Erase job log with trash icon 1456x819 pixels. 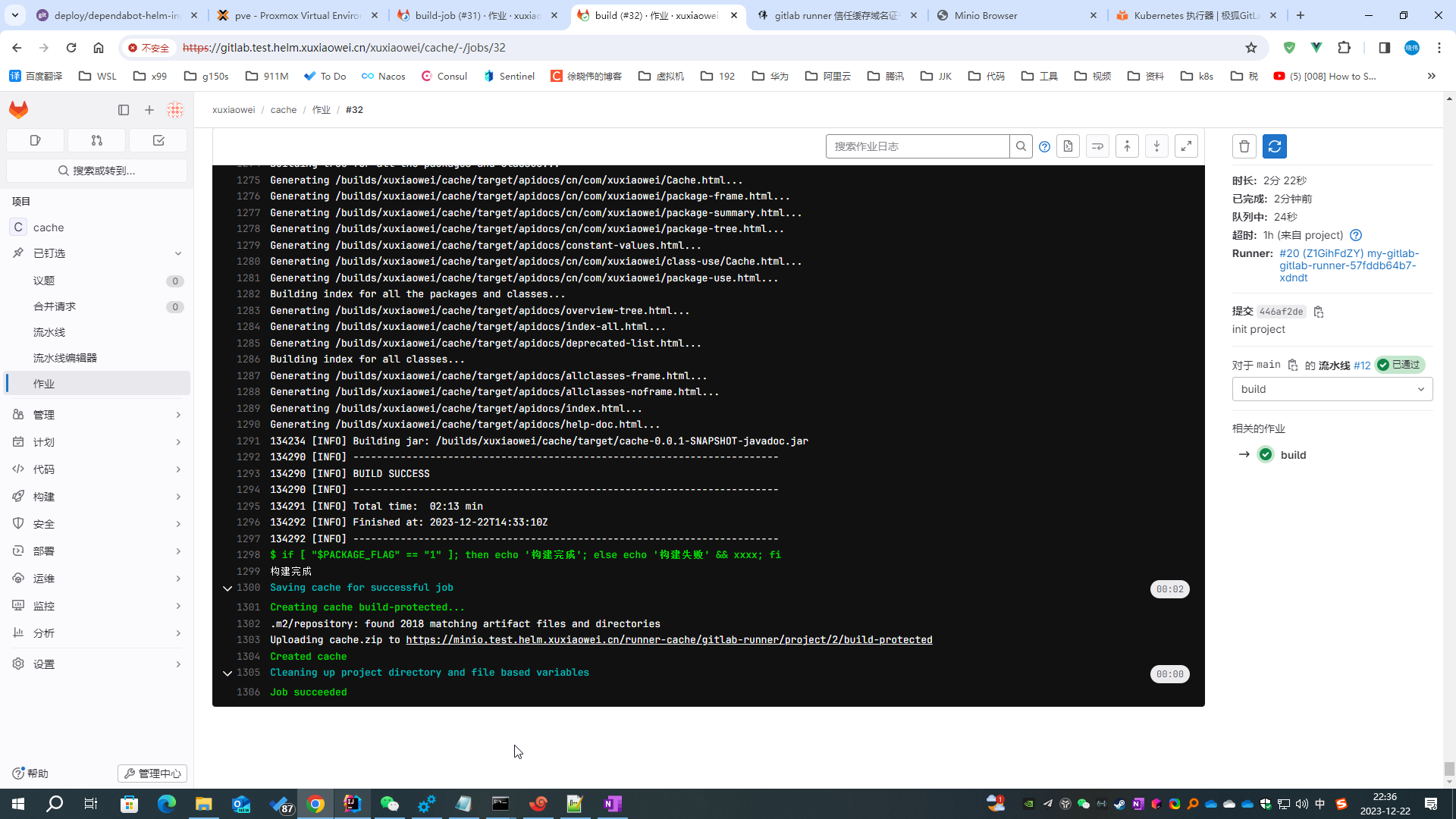click(x=1244, y=146)
